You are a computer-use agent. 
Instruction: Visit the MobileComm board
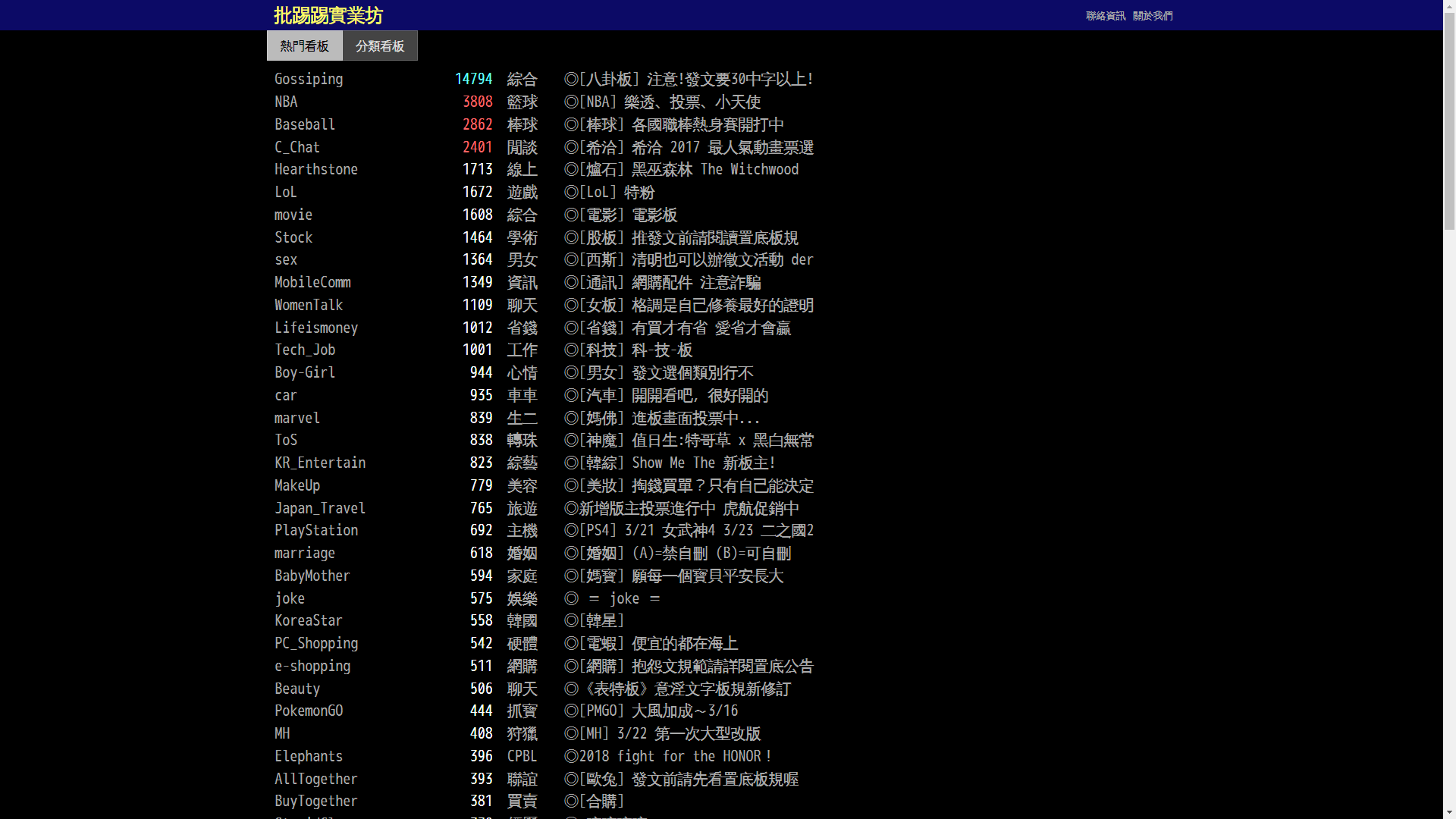312,282
